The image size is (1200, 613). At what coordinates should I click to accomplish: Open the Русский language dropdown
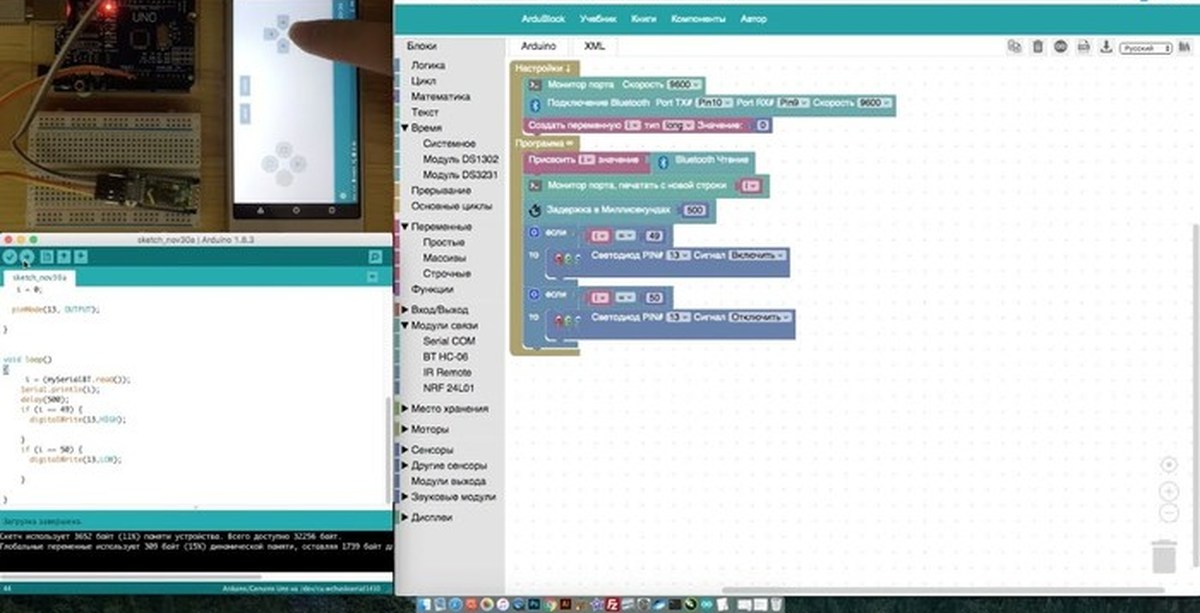tap(1144, 46)
